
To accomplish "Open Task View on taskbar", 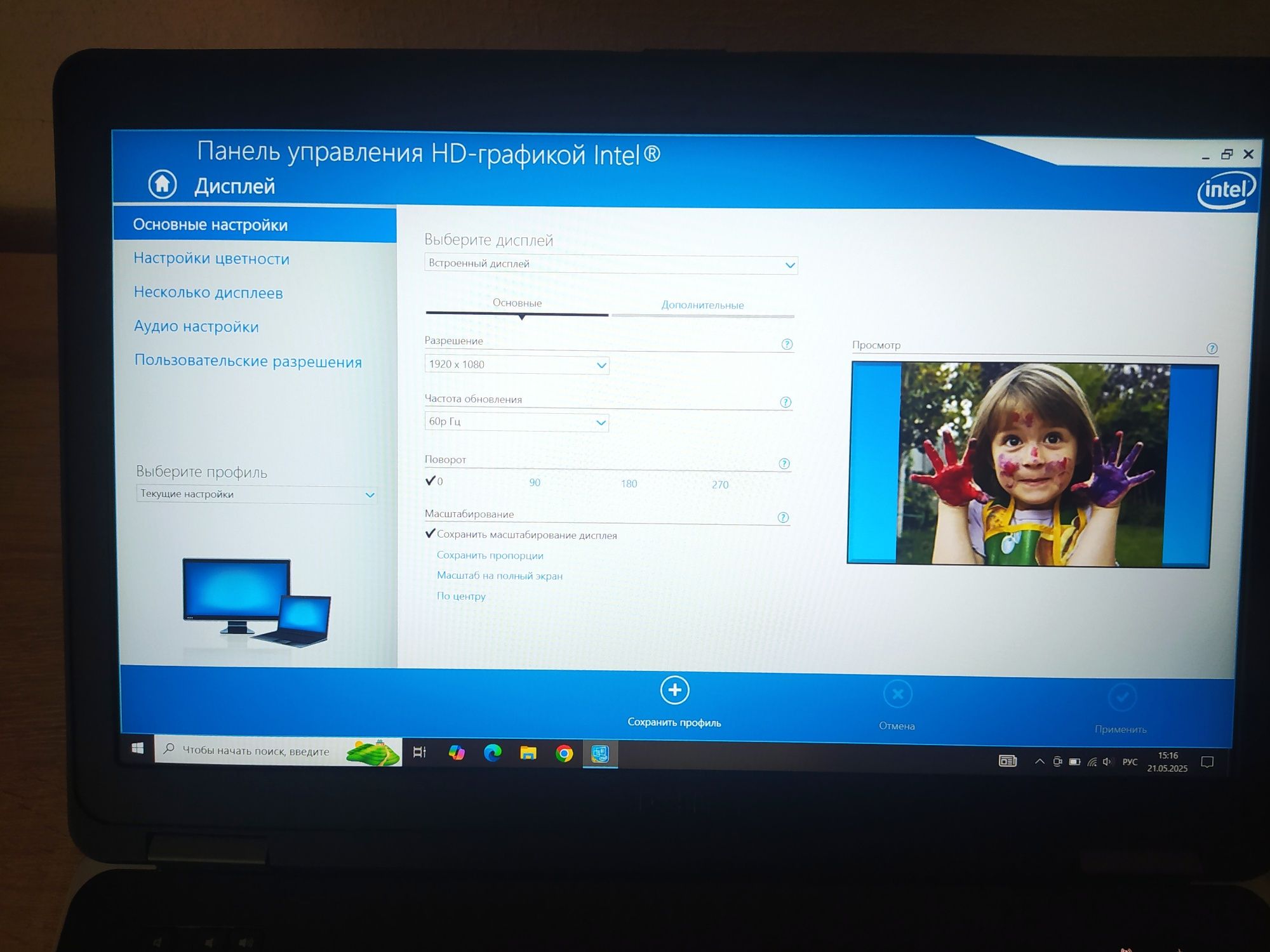I will tap(420, 751).
